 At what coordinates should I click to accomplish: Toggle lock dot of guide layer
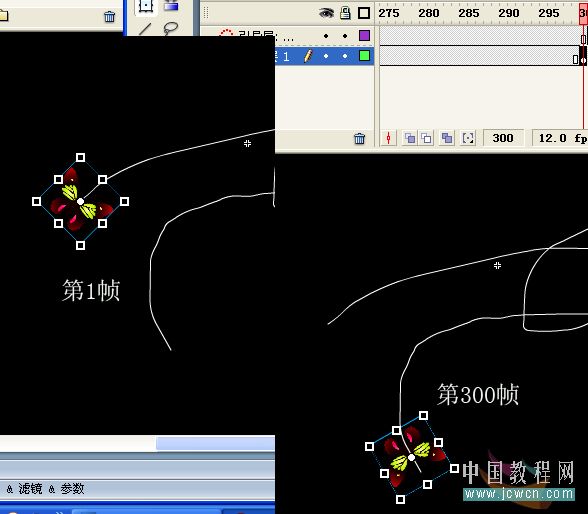(x=345, y=36)
